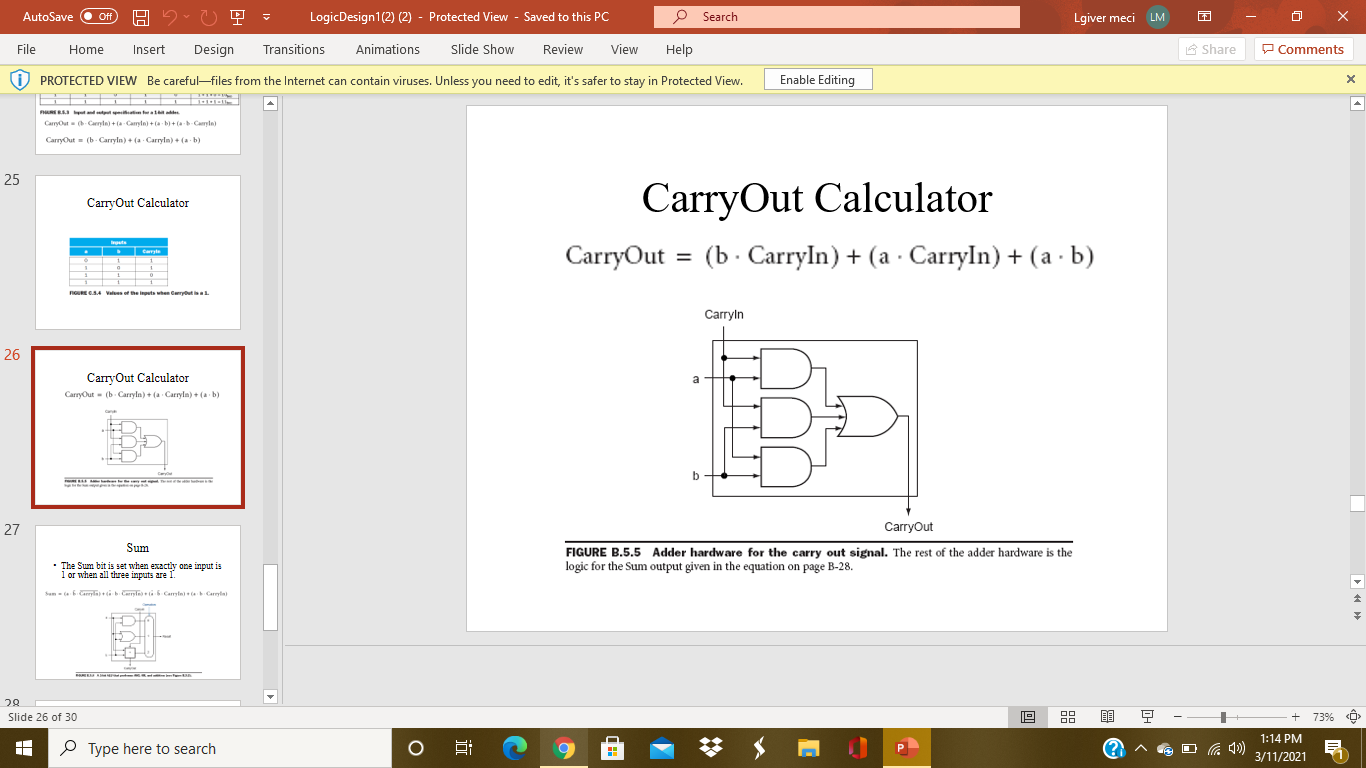Open Office app from taskbar
Viewport: 1366px width, 768px height.
pos(857,748)
